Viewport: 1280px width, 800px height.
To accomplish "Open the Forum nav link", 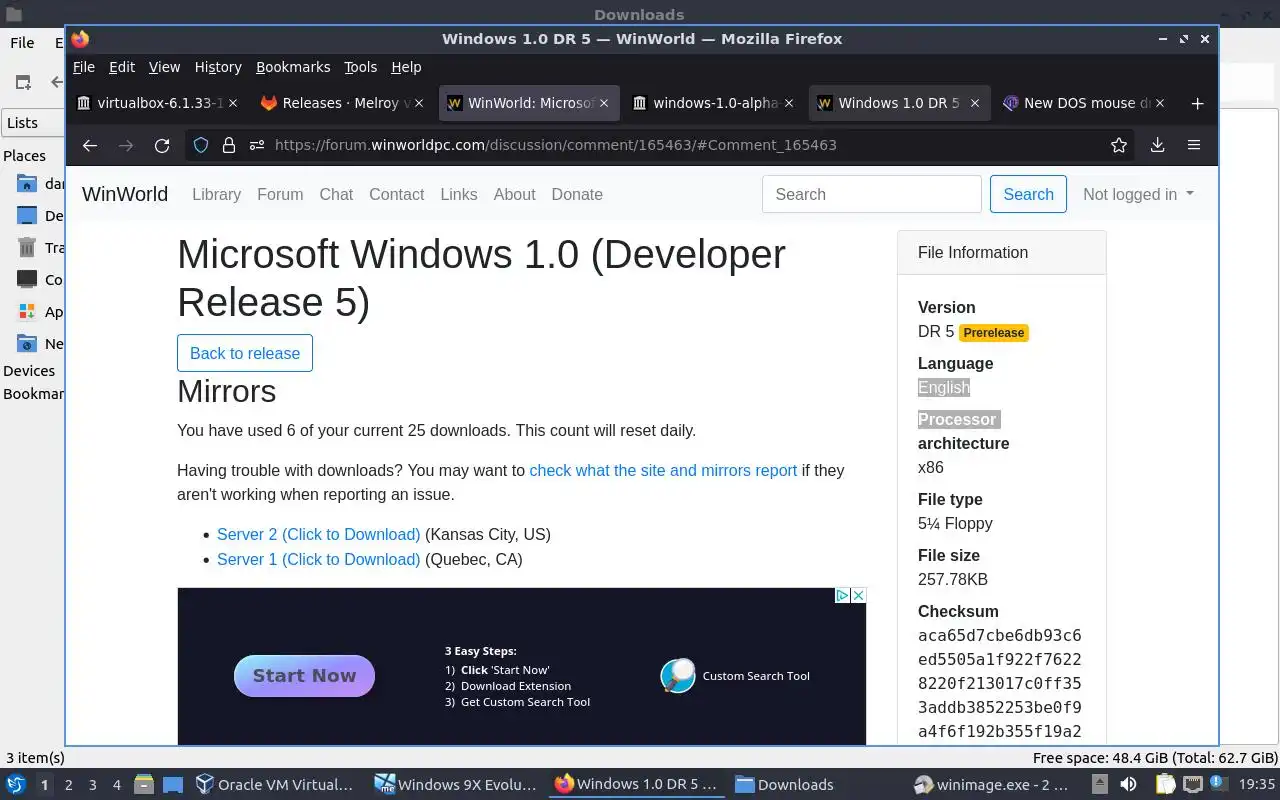I will tap(280, 194).
